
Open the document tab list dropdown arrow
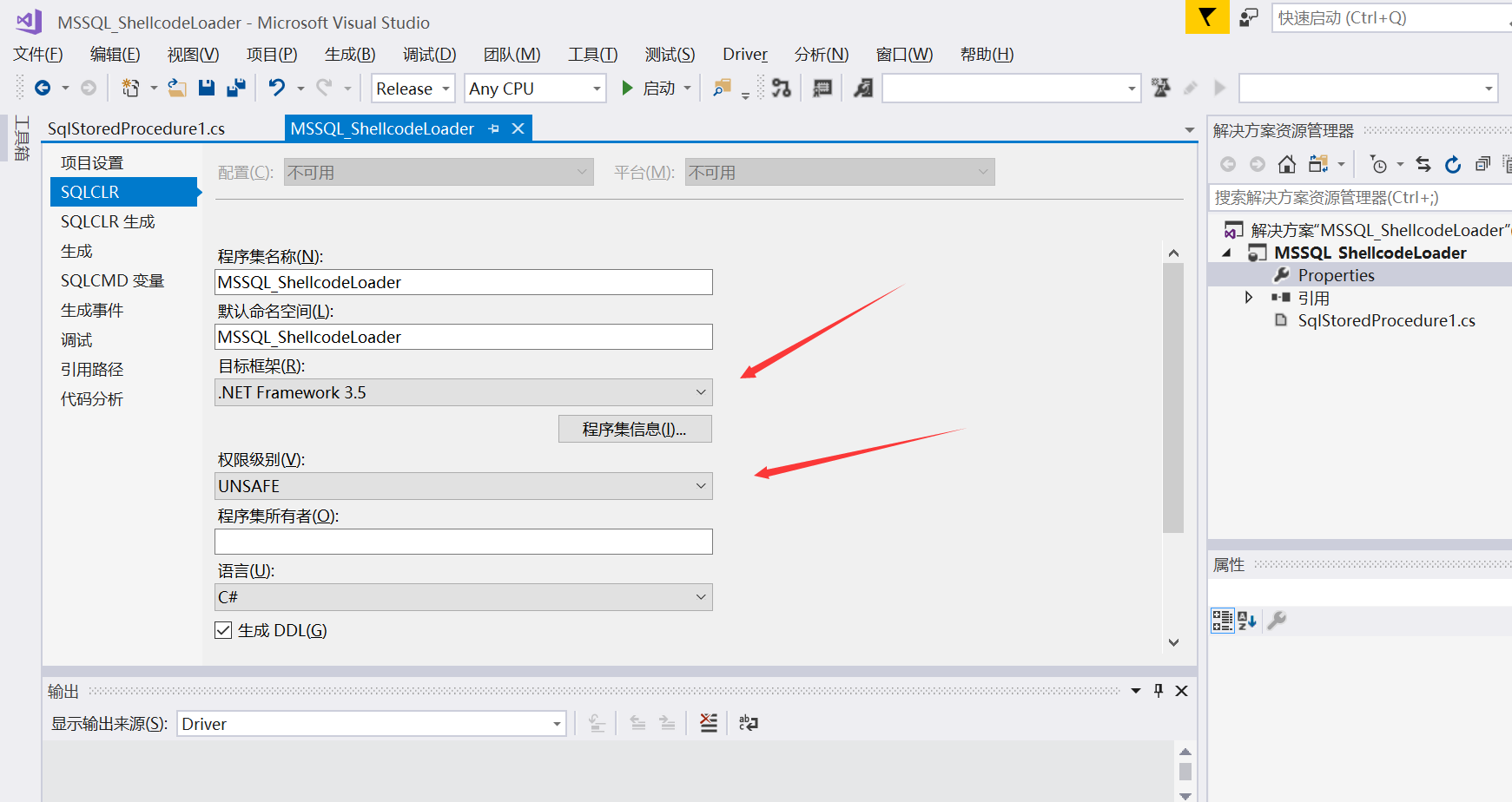tap(1190, 130)
